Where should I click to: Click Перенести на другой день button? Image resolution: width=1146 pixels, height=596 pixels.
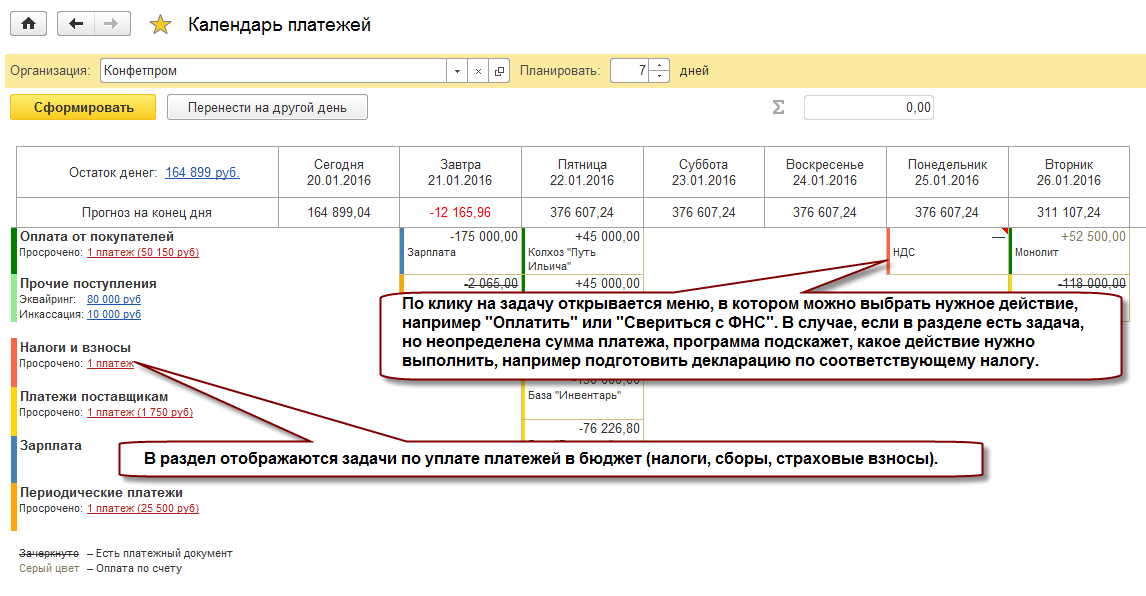(x=267, y=107)
